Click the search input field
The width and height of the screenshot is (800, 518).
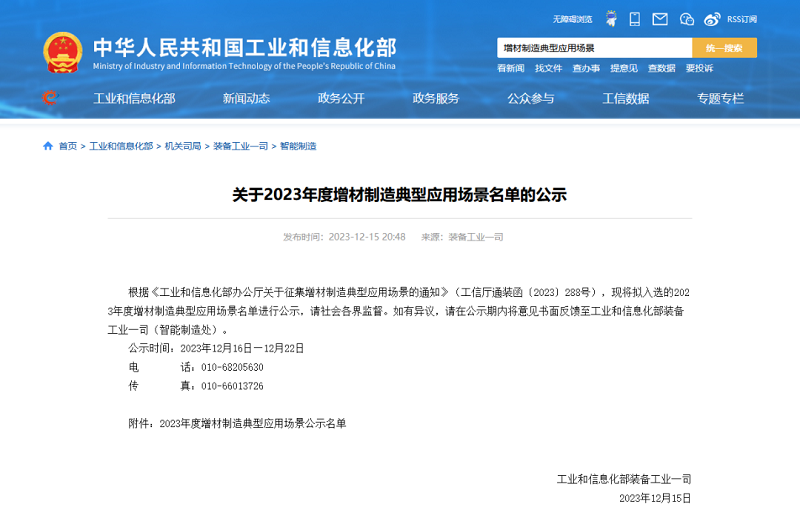(x=594, y=48)
